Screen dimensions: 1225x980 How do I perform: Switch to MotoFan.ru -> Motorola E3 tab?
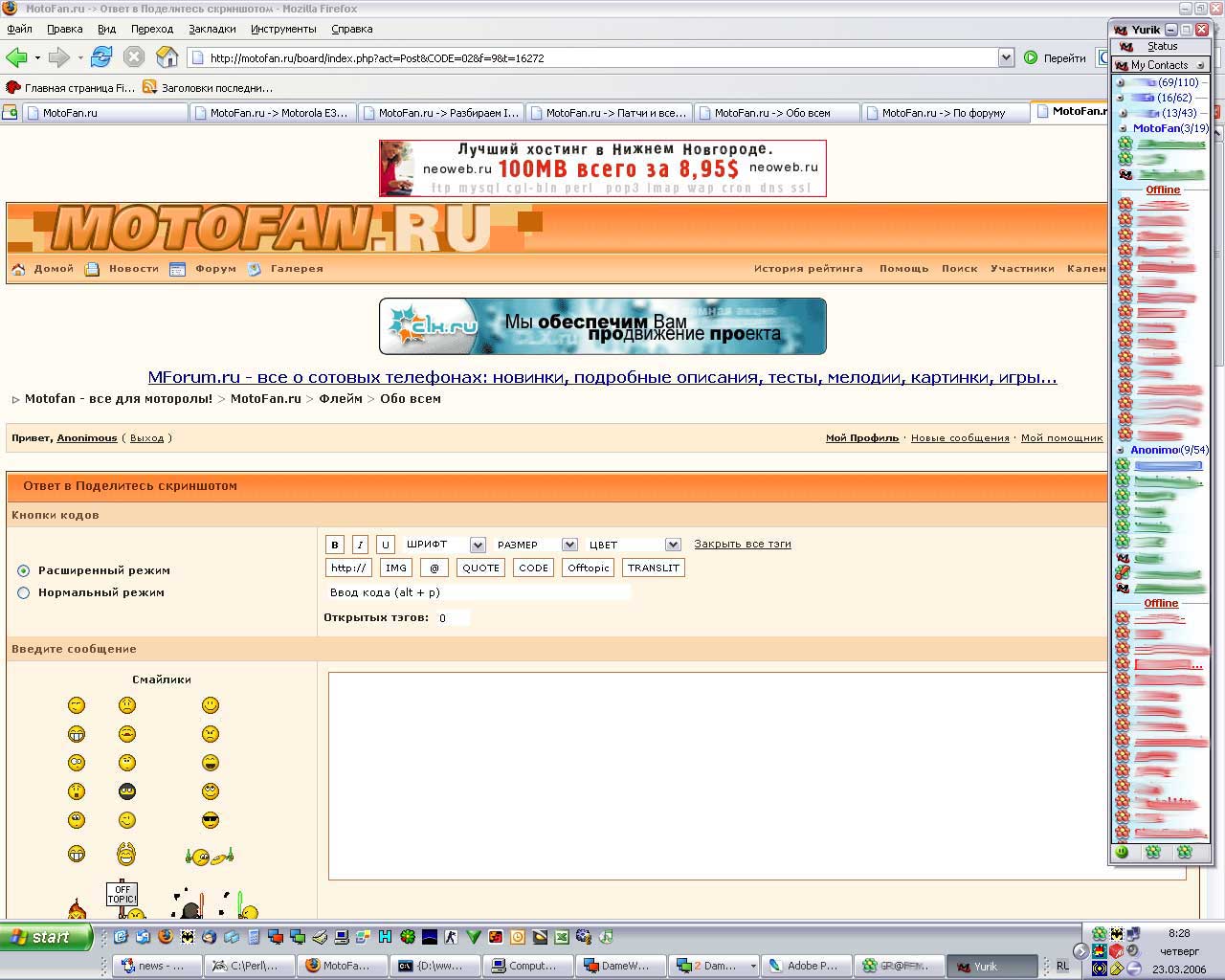click(x=273, y=113)
